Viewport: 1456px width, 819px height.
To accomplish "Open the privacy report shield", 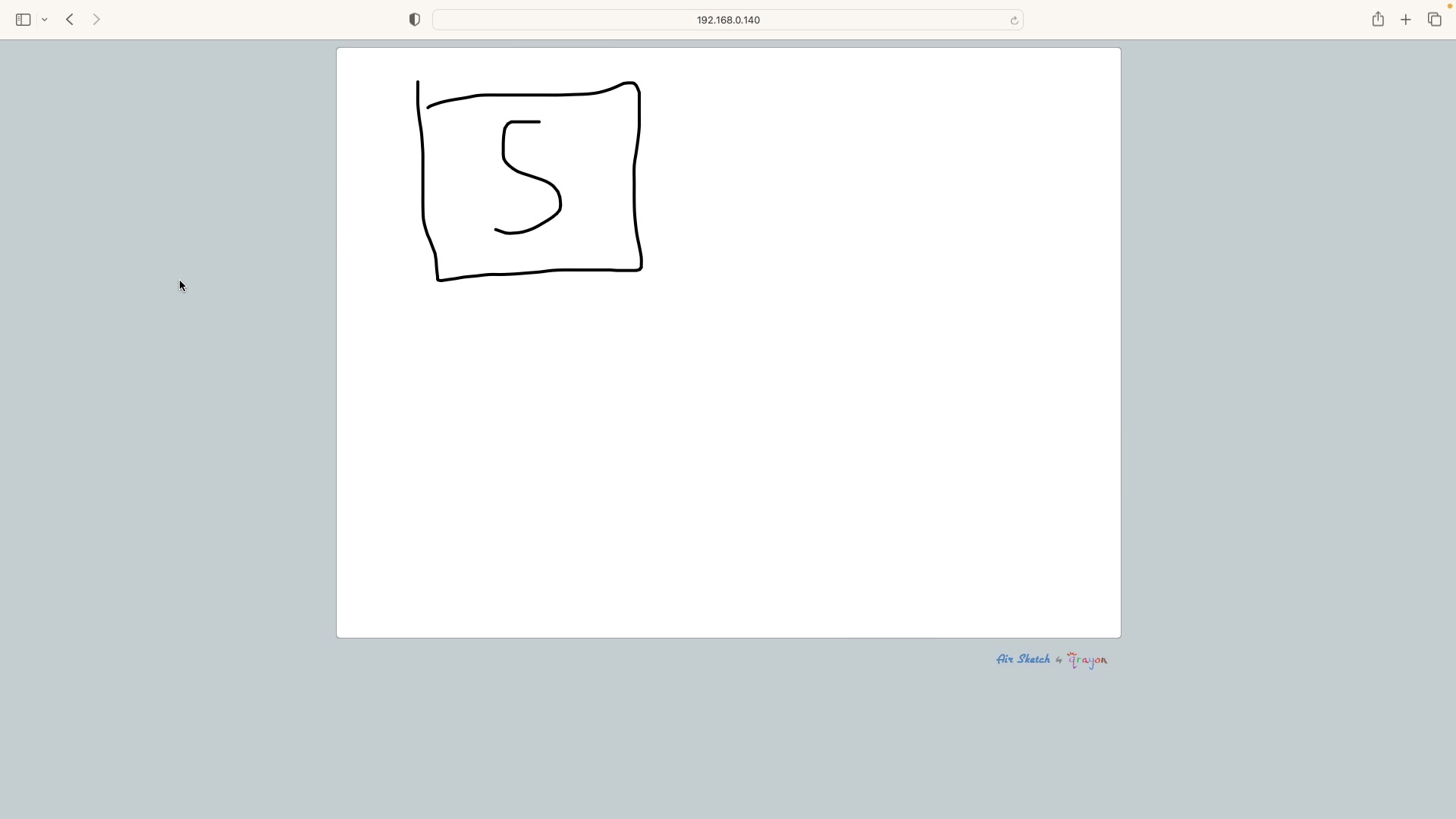I will [x=414, y=20].
